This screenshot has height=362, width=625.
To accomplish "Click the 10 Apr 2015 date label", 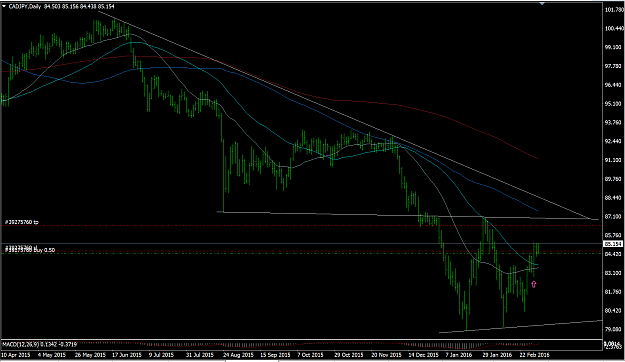I will tap(16, 355).
